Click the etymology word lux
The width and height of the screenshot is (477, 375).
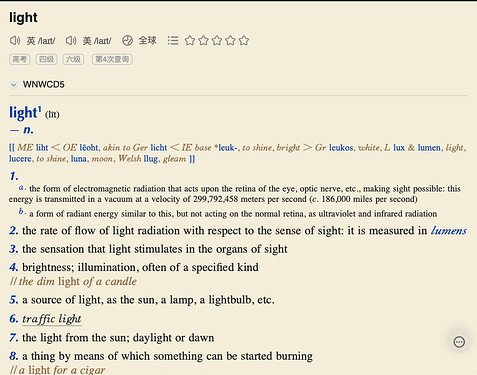[x=399, y=148]
